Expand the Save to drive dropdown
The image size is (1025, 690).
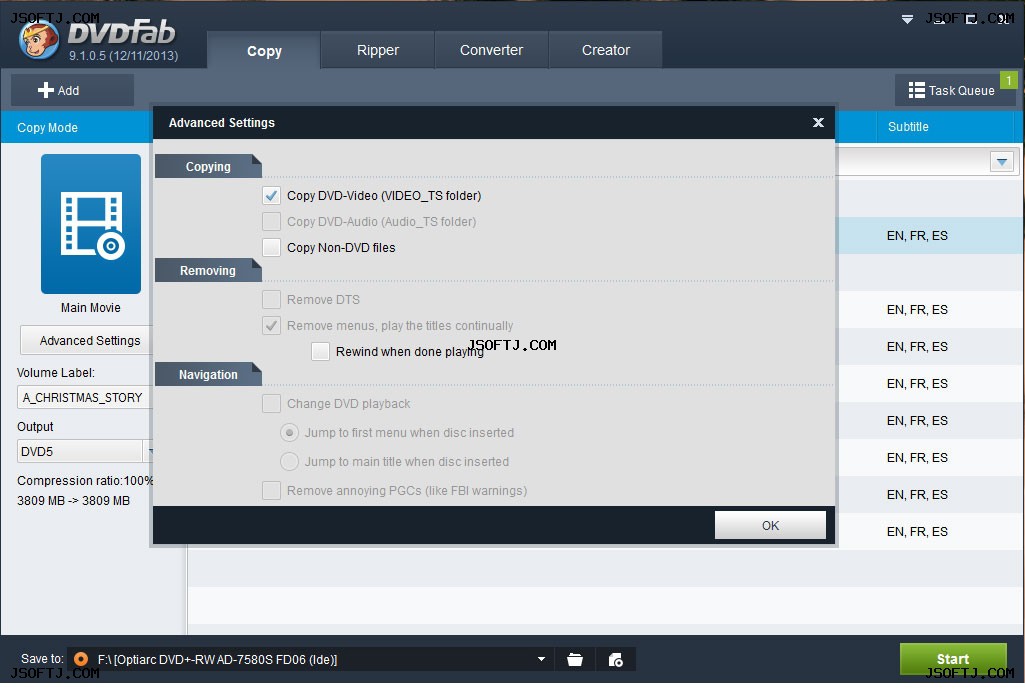(x=541, y=659)
